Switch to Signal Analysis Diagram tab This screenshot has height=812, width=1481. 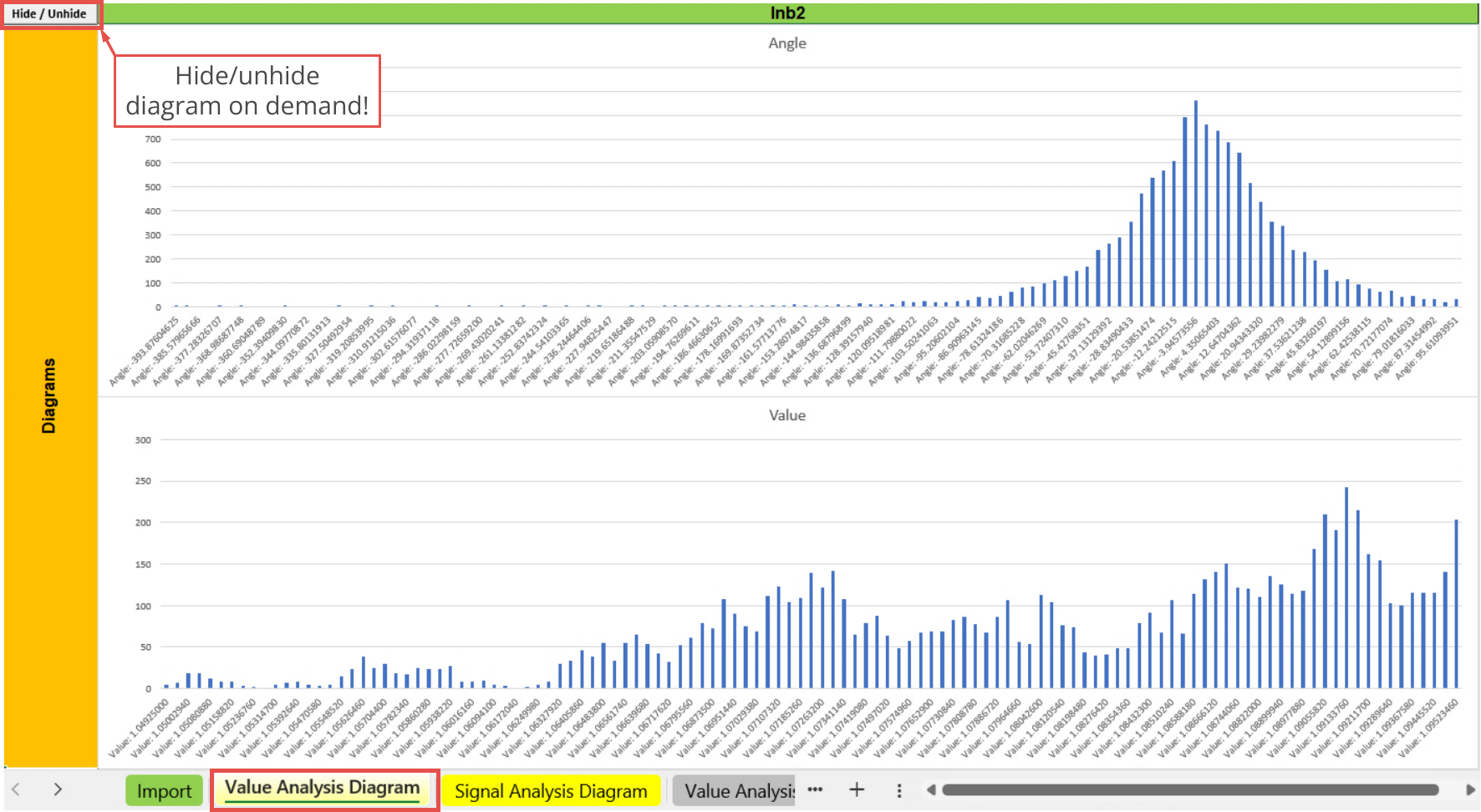coord(551,790)
